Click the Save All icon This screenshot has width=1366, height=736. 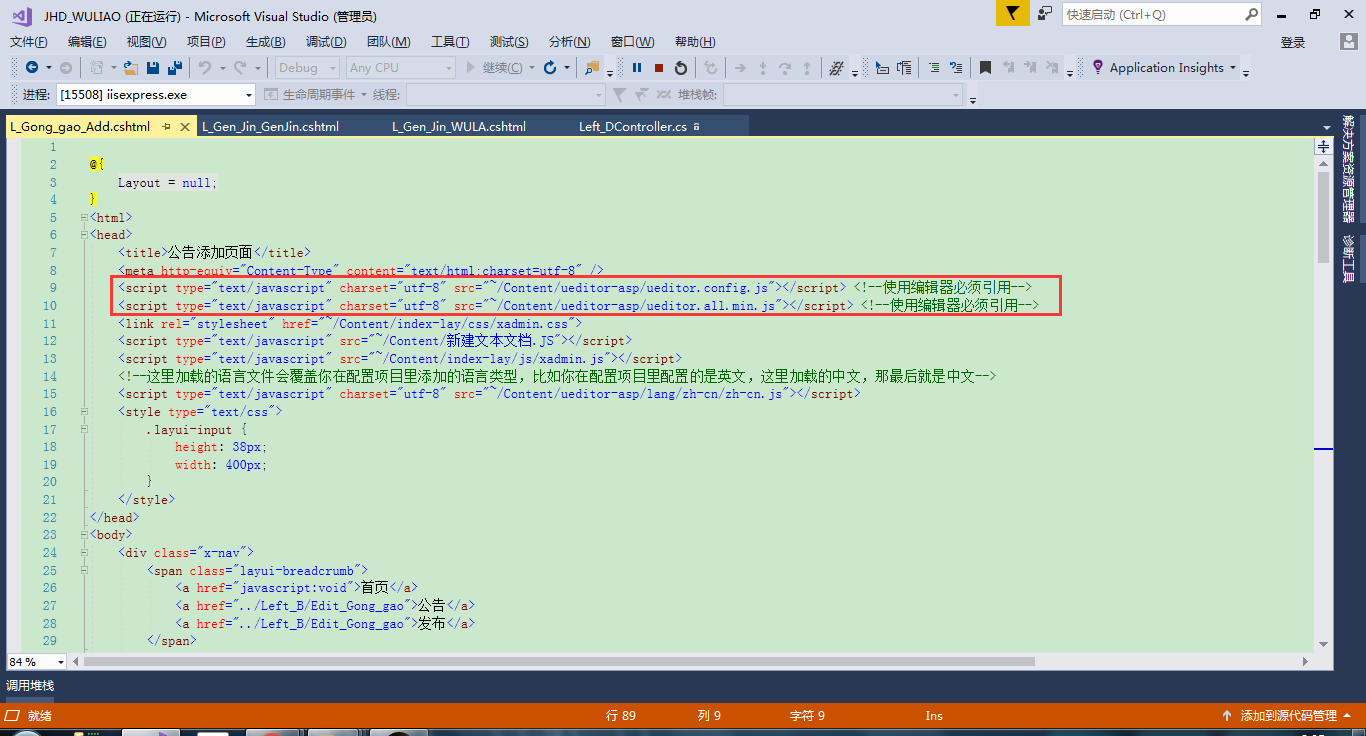click(x=175, y=68)
